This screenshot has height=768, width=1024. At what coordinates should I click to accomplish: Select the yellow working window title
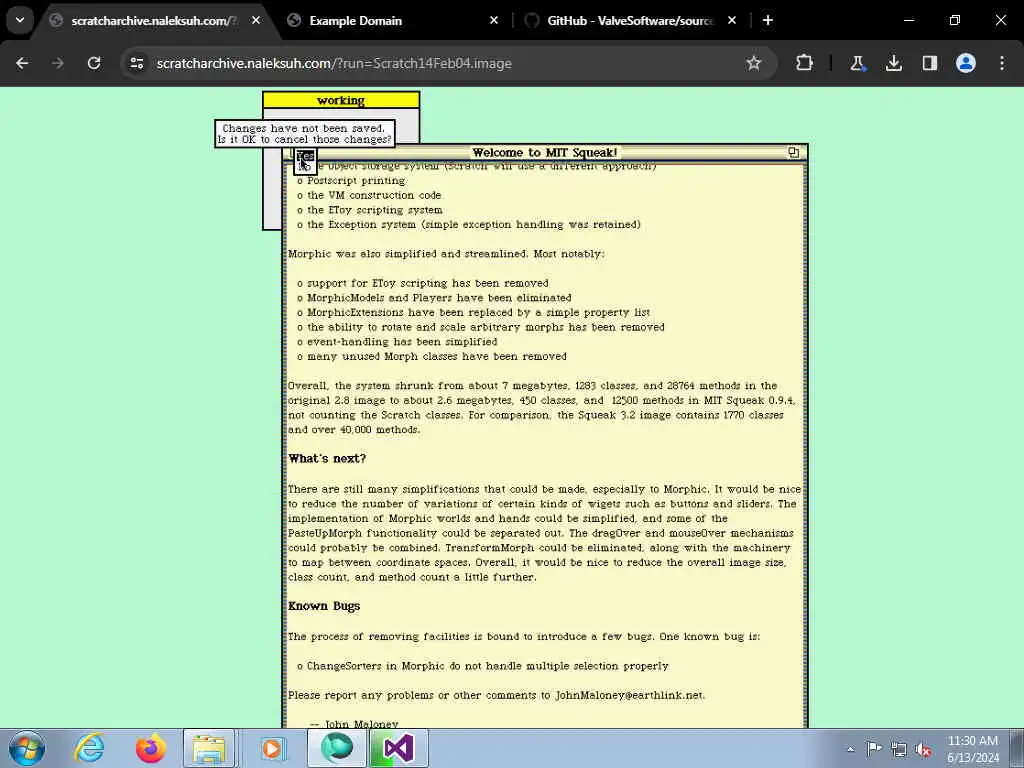(x=341, y=100)
